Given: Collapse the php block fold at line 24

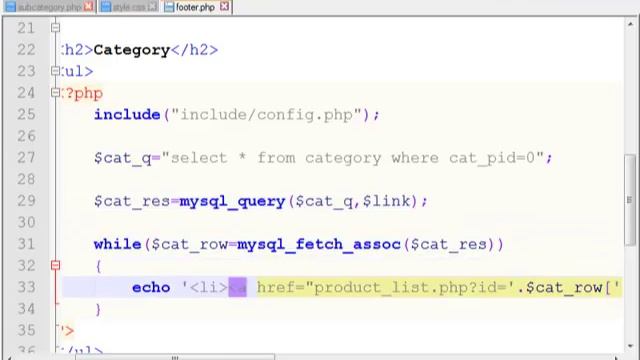Looking at the screenshot, I should tap(56, 93).
